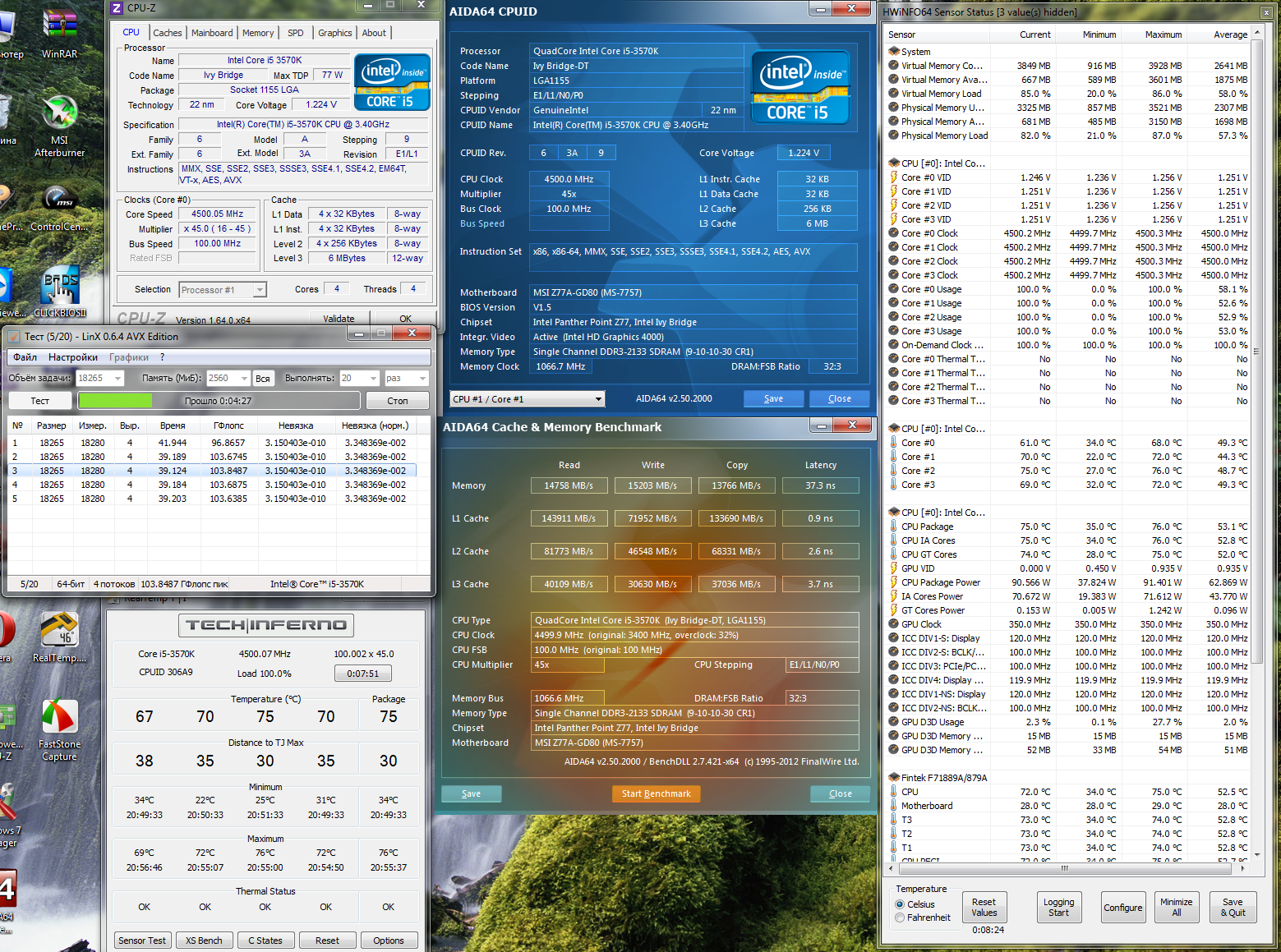Open the About tab in CPU-Z

click(x=374, y=33)
